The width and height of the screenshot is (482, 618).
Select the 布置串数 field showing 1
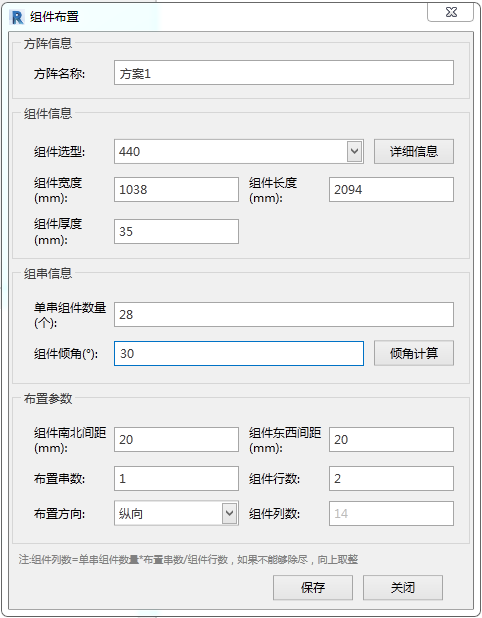[176, 478]
